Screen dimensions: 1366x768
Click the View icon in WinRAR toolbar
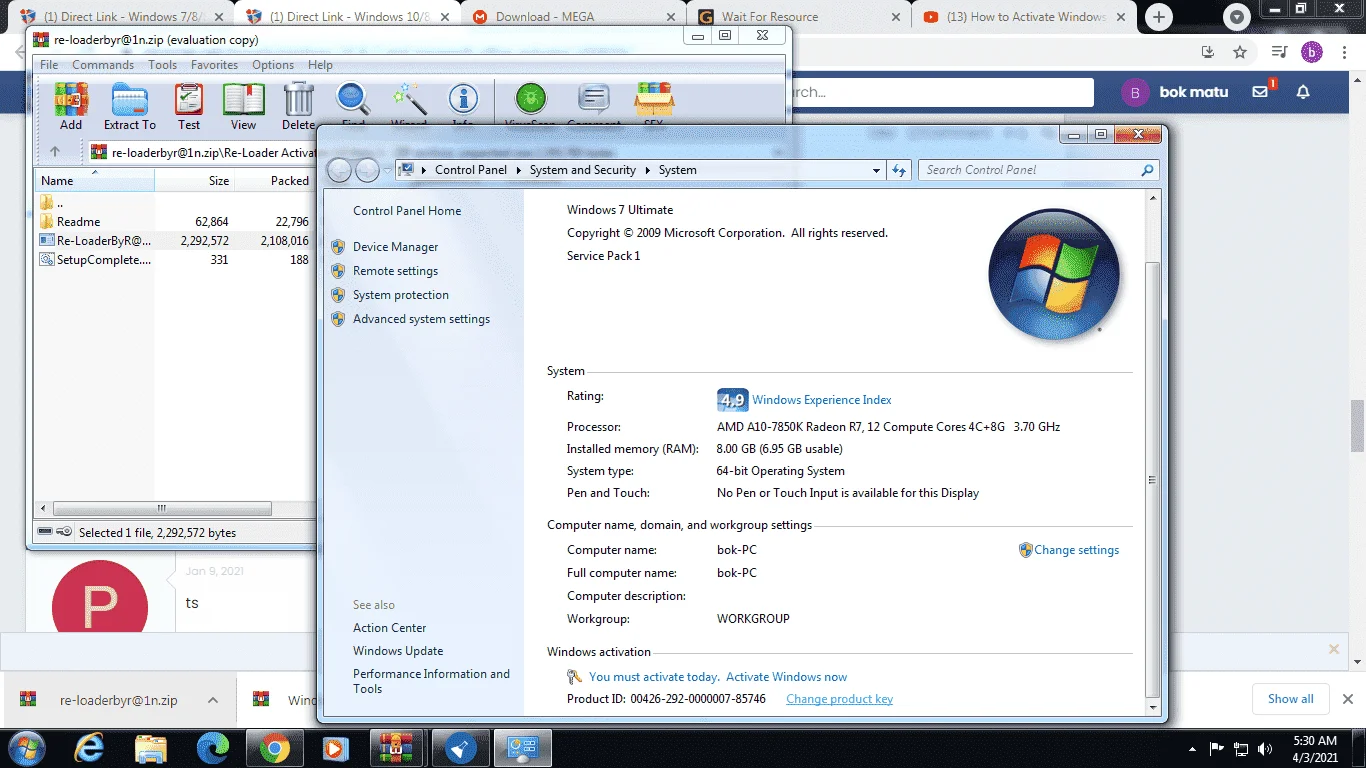point(244,106)
